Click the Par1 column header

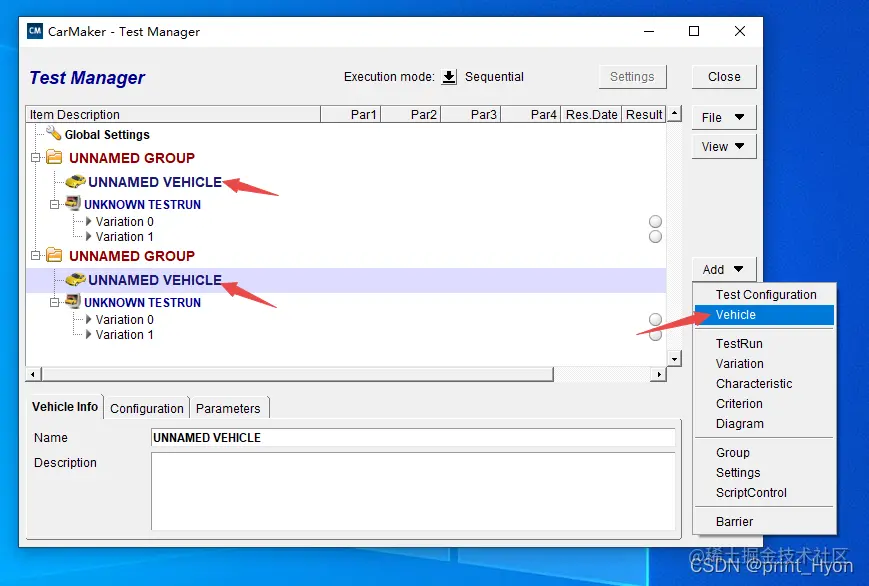[351, 114]
